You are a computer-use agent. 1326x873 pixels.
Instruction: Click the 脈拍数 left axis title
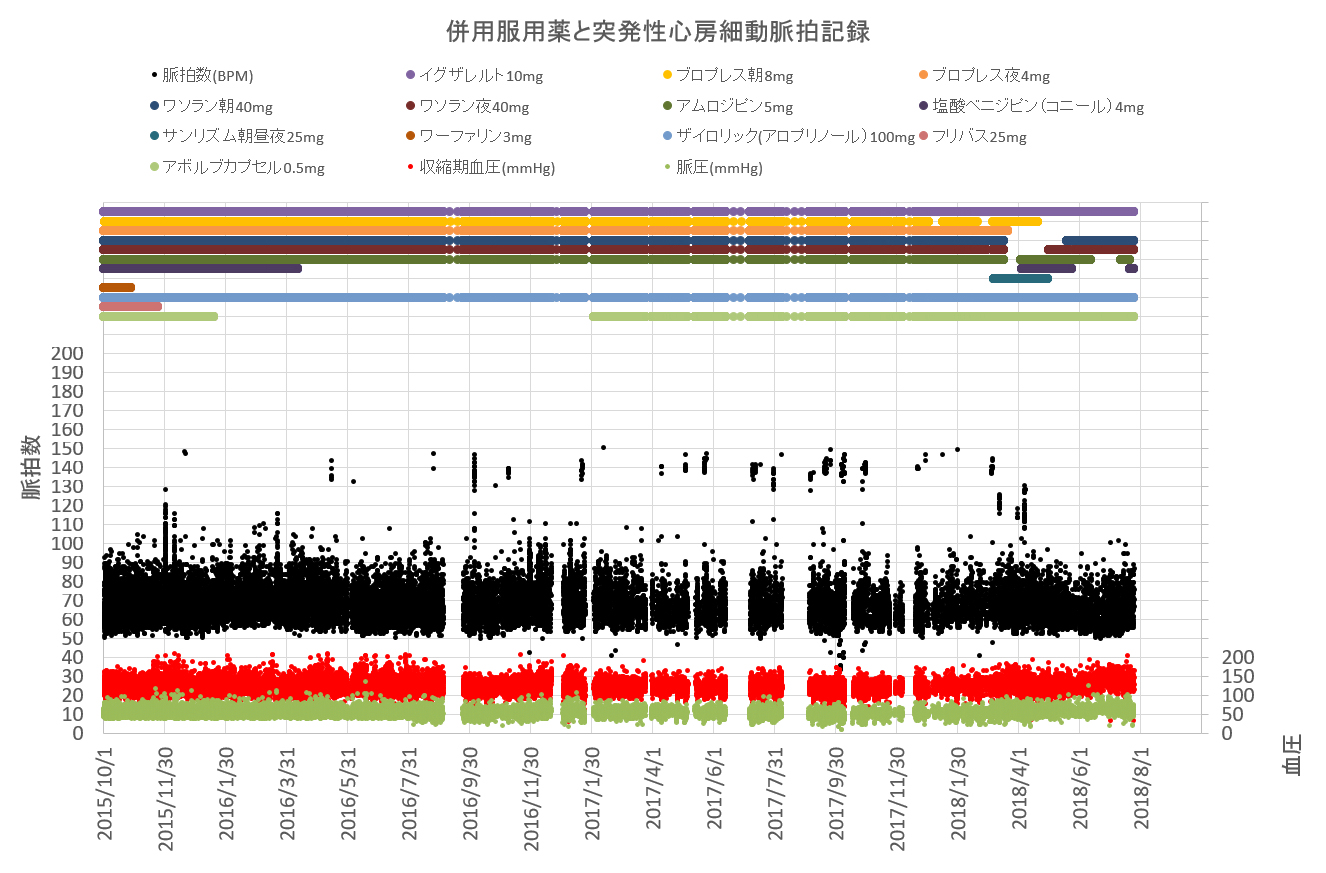[x=31, y=467]
